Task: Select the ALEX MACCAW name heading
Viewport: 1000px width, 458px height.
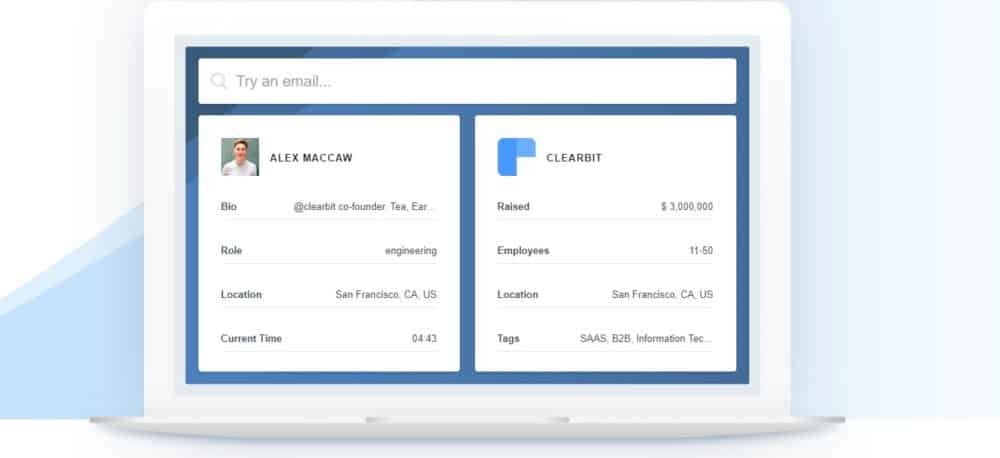Action: pos(311,158)
